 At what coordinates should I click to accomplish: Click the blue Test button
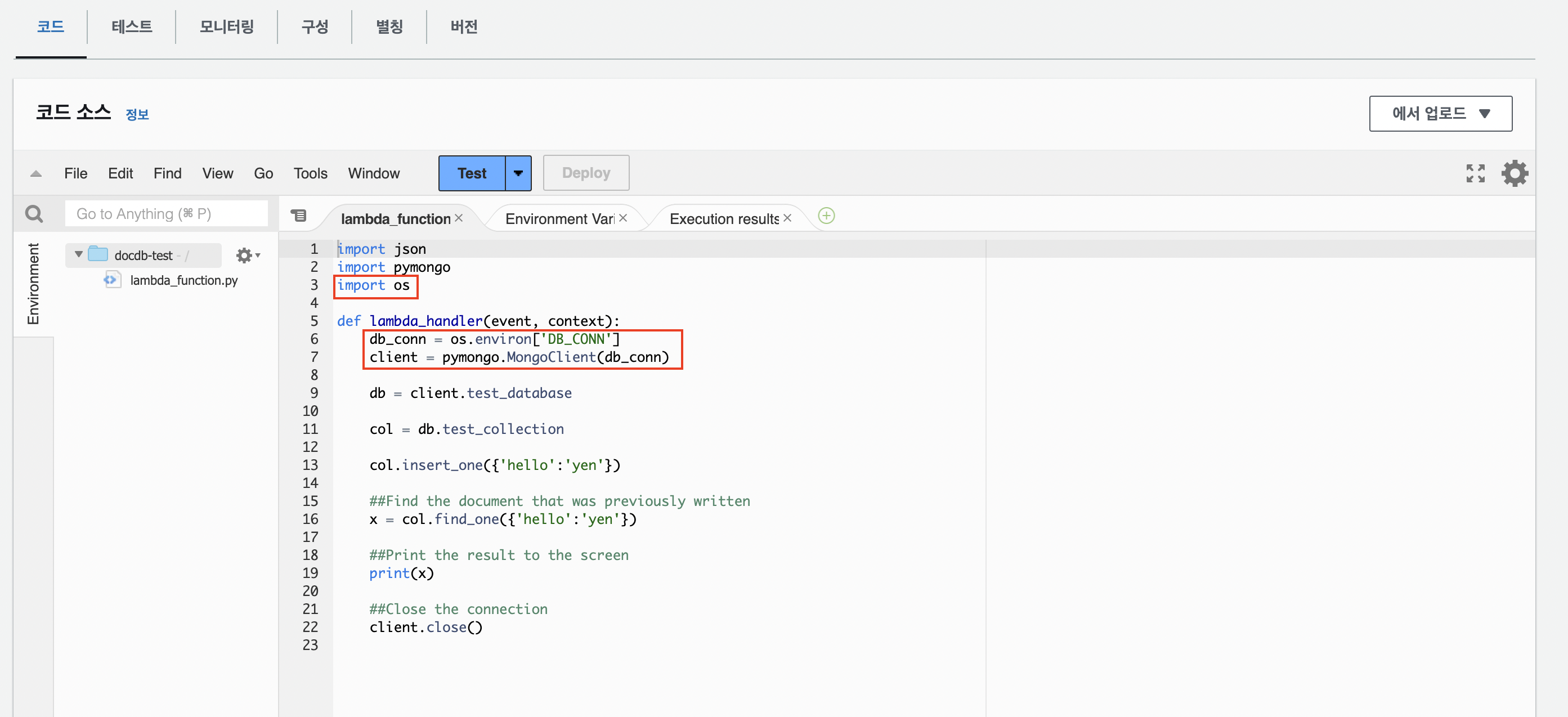click(472, 173)
